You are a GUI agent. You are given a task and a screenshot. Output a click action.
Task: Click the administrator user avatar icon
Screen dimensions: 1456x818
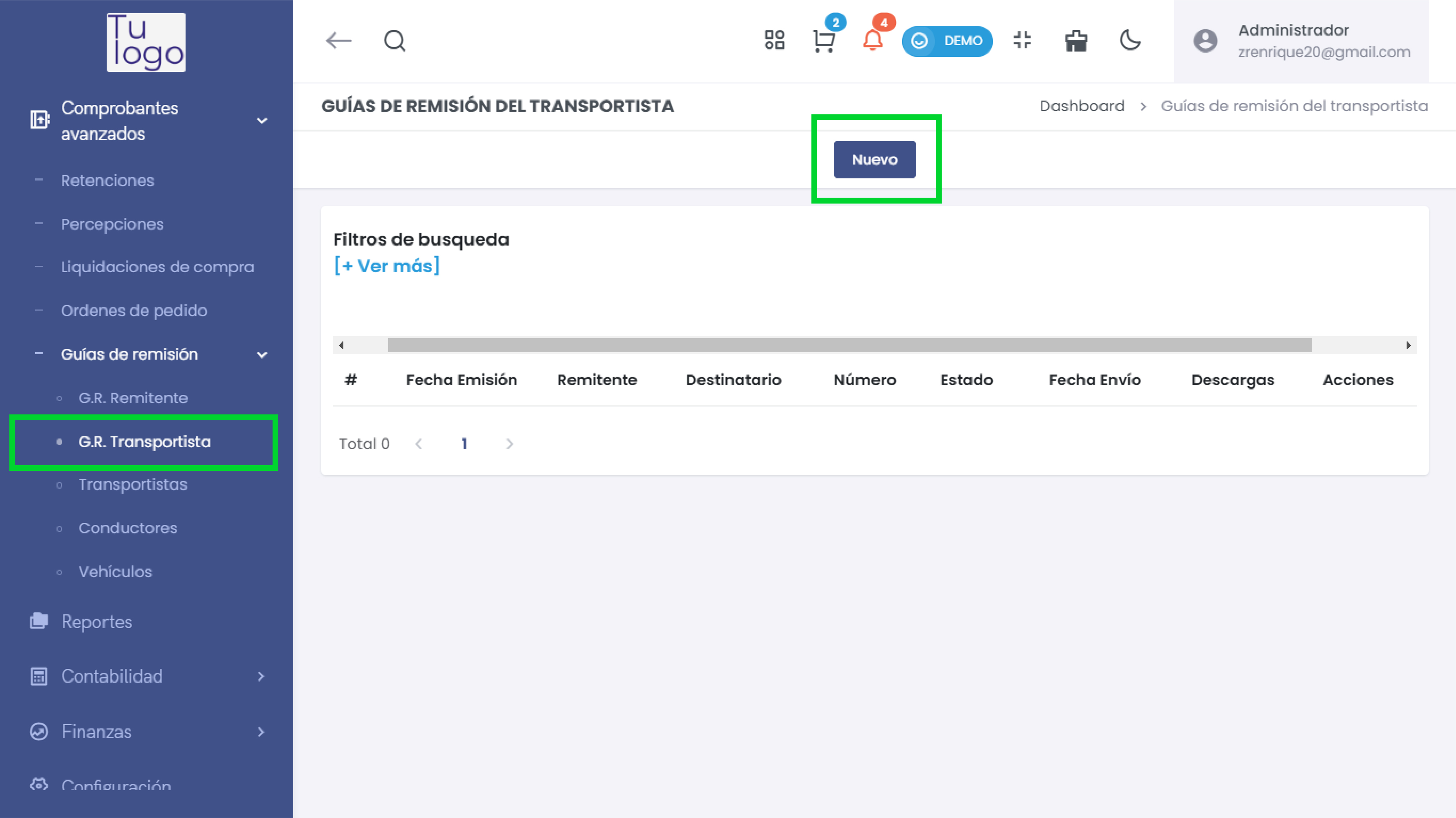point(1205,41)
